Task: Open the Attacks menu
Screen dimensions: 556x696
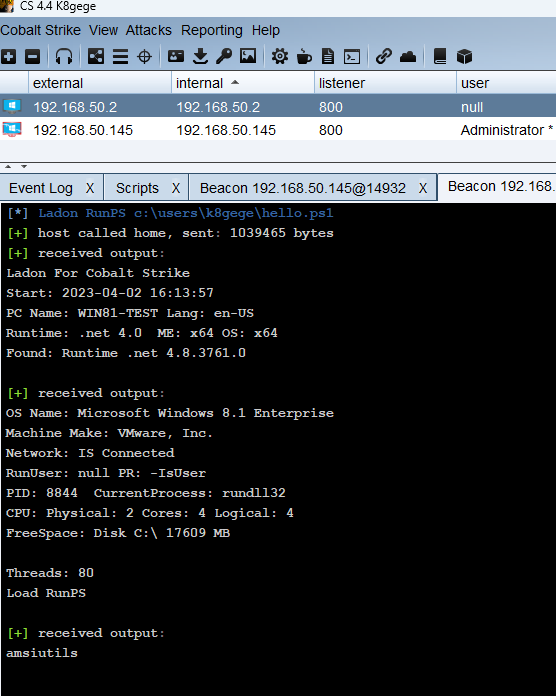Action: (149, 30)
